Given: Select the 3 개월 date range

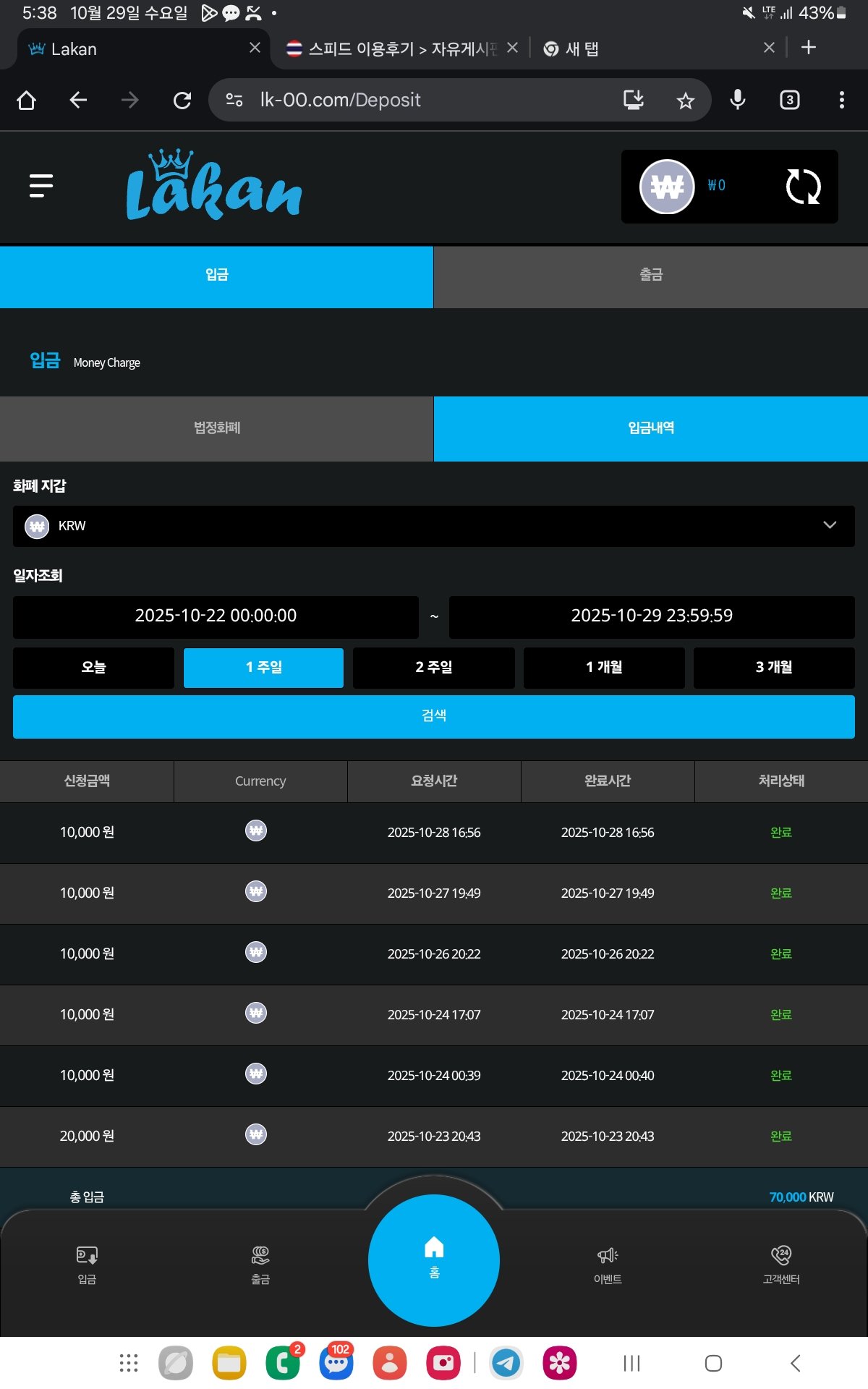Looking at the screenshot, I should (x=774, y=667).
